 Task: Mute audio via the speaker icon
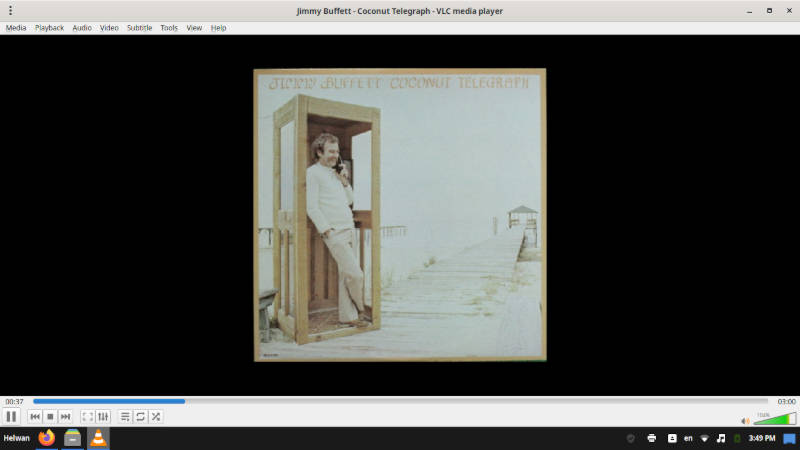pos(745,421)
